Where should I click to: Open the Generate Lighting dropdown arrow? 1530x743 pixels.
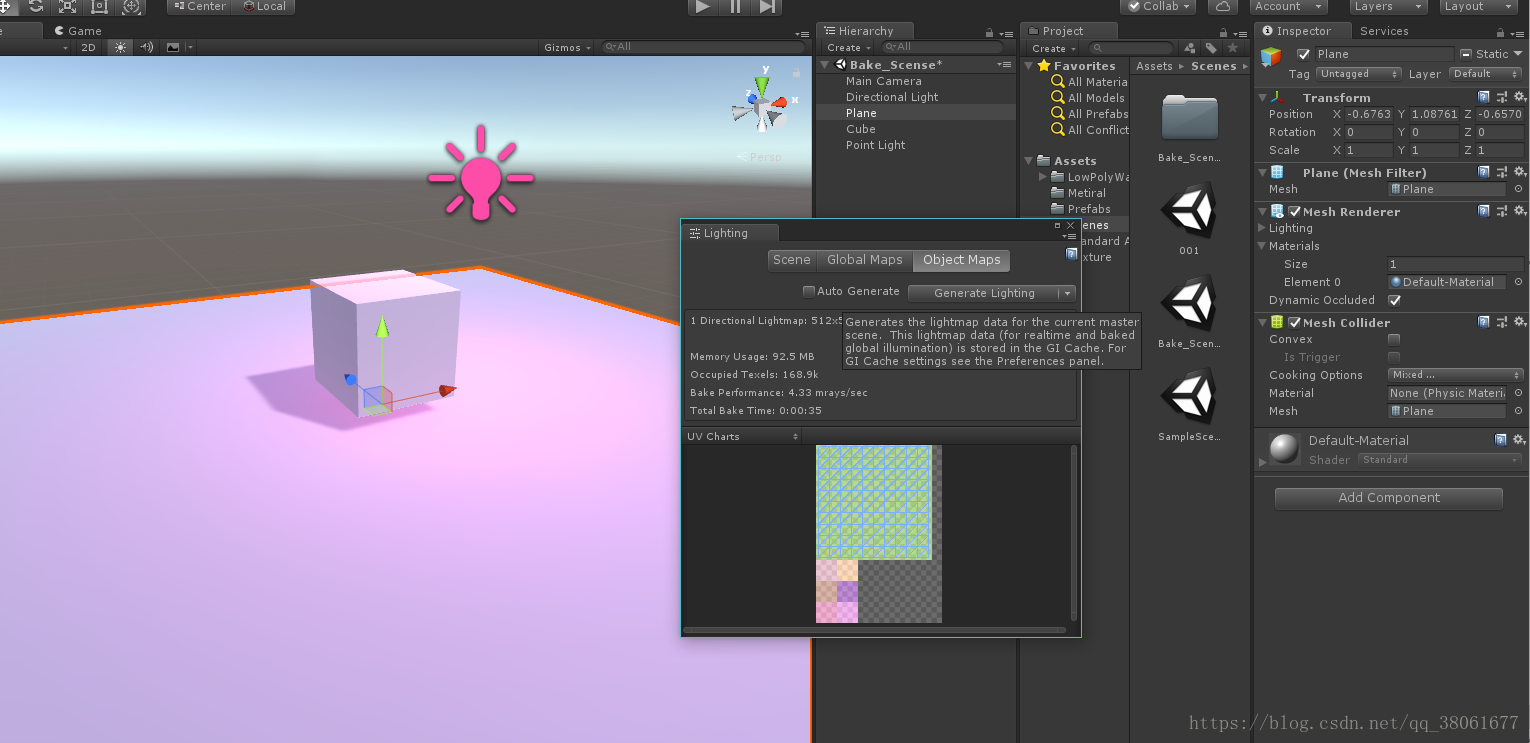point(1068,293)
